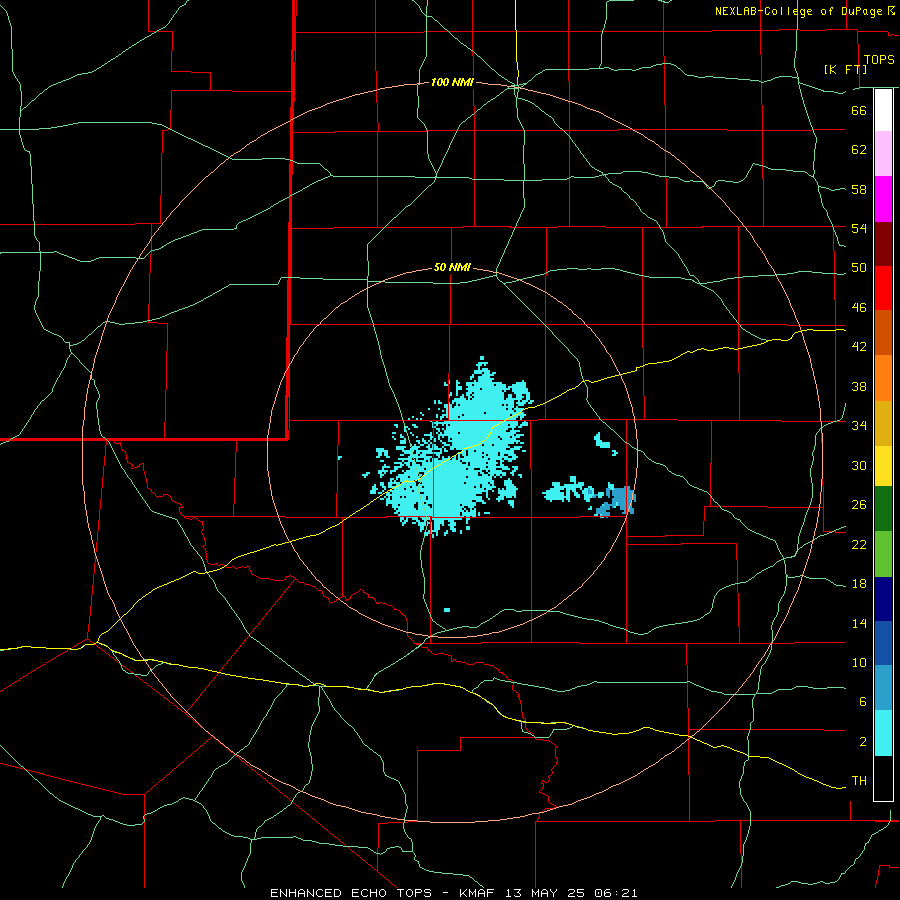900x900 pixels.
Task: Click the '10' legend value
Action: (x=859, y=662)
